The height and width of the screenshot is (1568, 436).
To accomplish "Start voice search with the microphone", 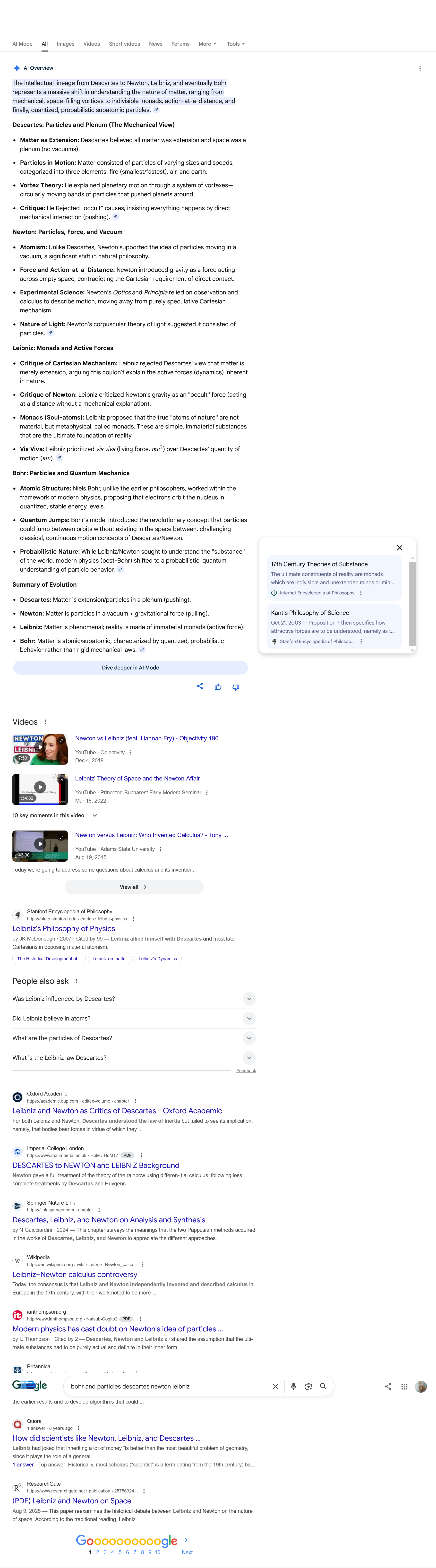I will (x=293, y=1387).
